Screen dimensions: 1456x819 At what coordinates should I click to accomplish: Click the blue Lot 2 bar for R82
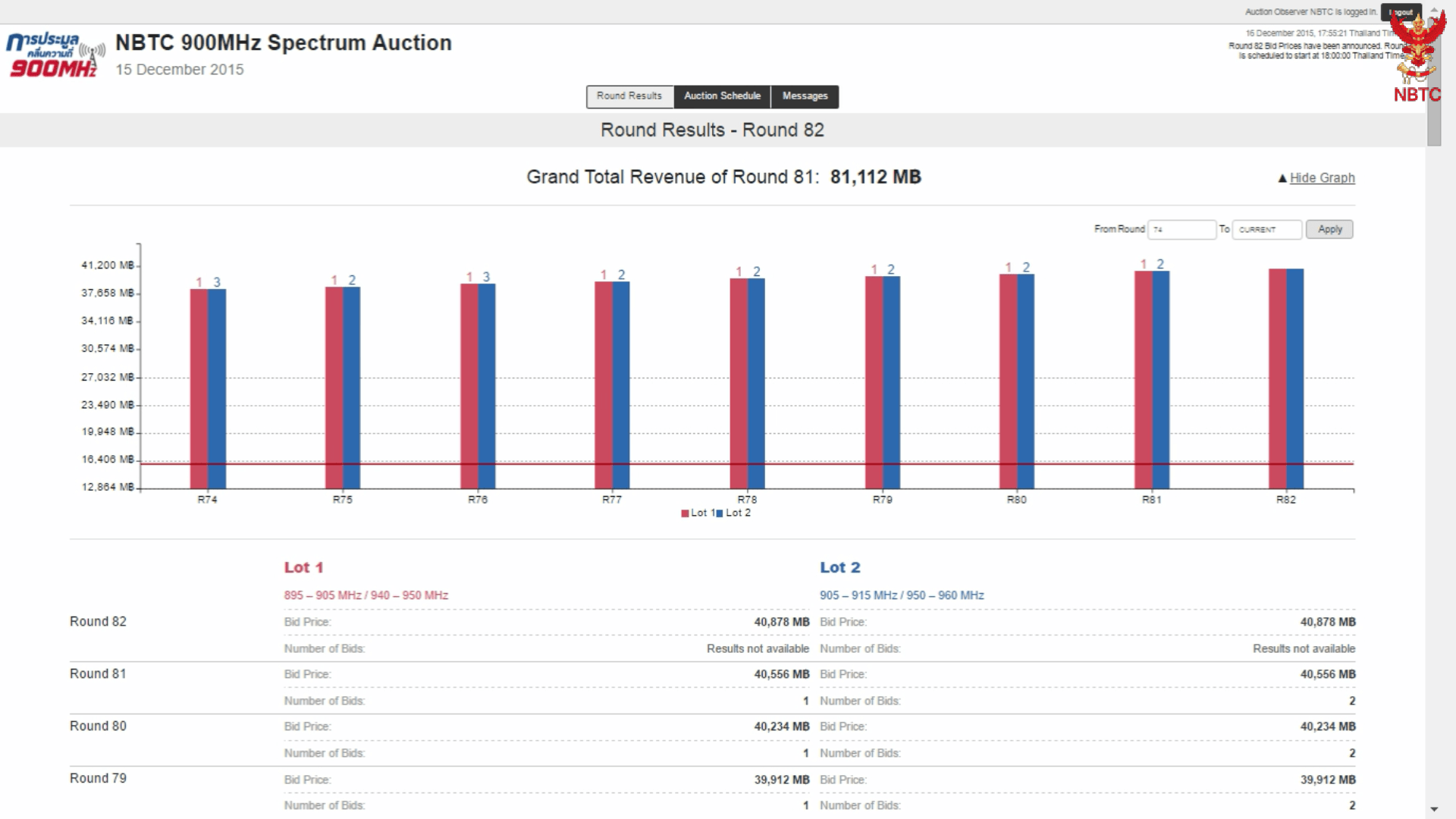[x=1295, y=379]
